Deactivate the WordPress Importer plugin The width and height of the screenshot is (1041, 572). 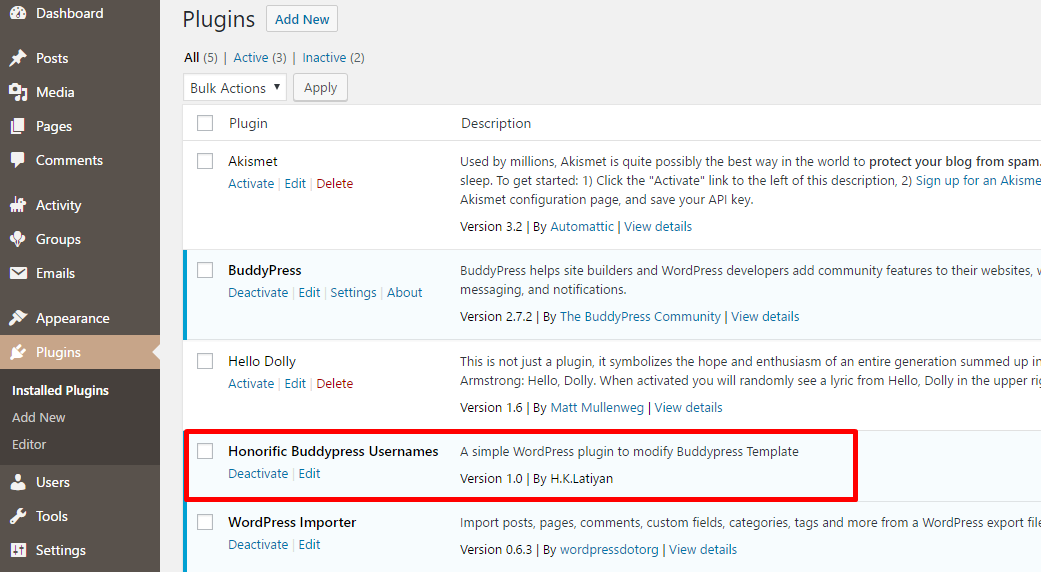[x=258, y=545]
